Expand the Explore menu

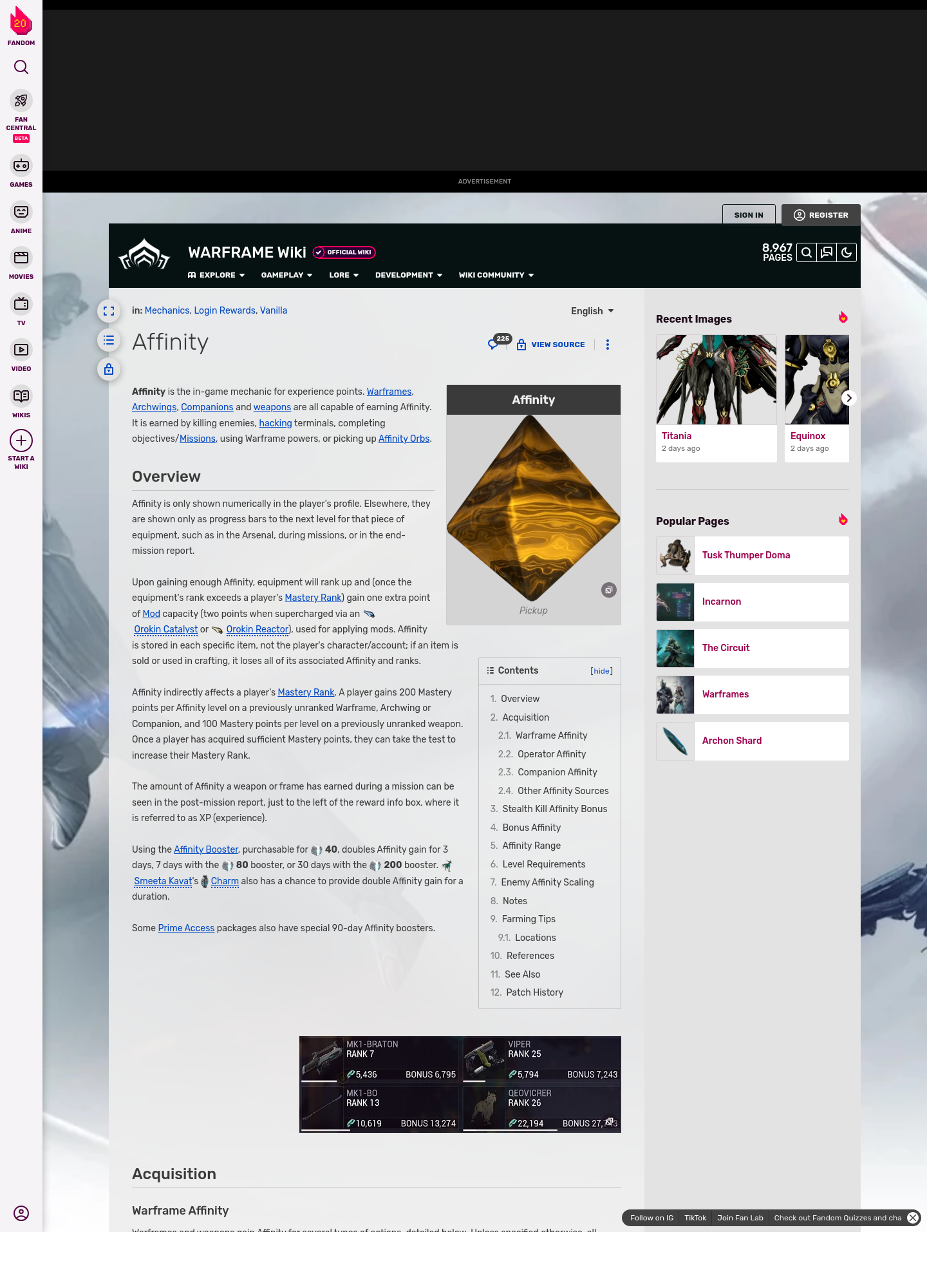216,275
